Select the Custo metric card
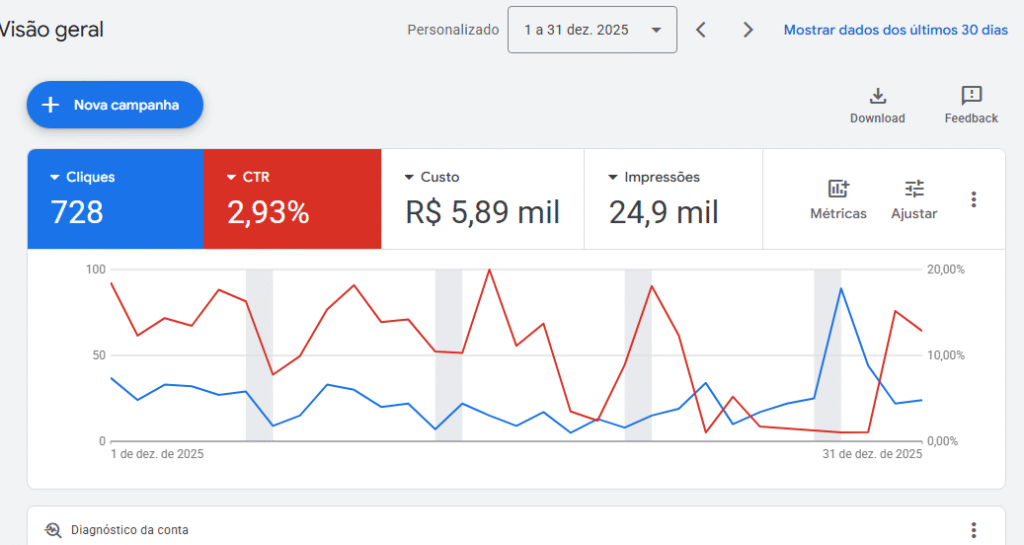 pyautogui.click(x=482, y=199)
